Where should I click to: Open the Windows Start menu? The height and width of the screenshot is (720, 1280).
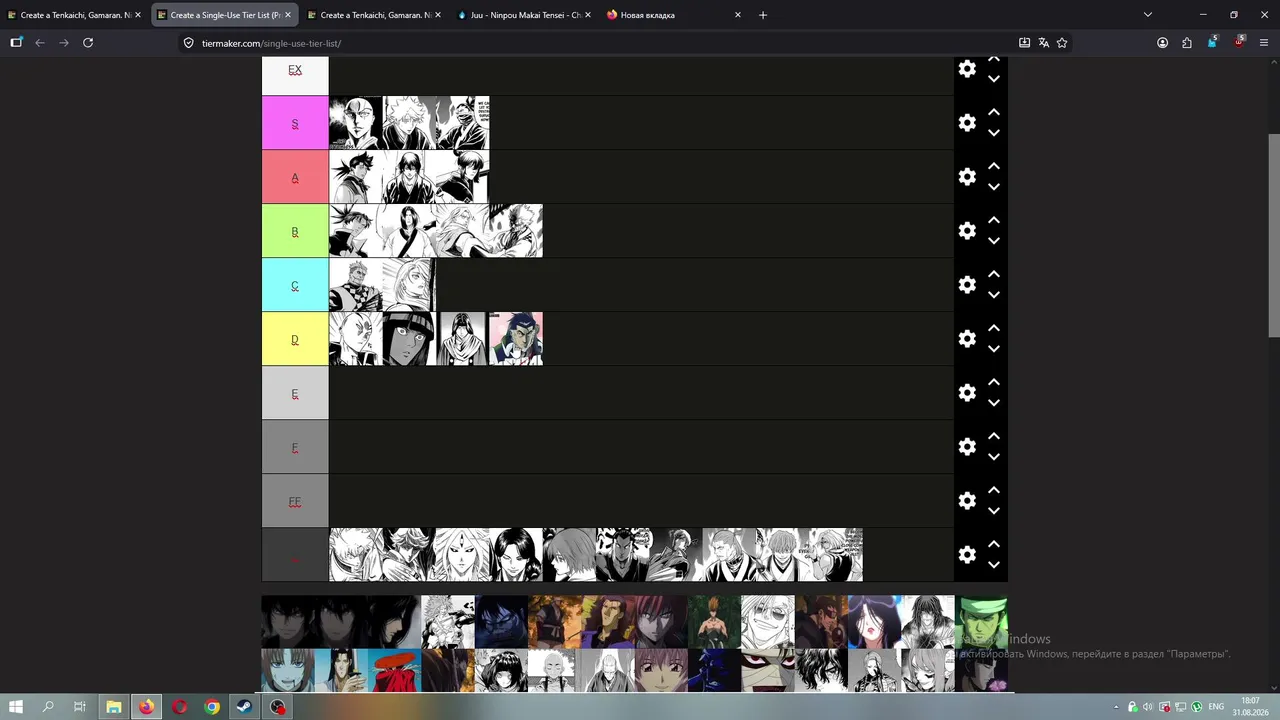pyautogui.click(x=16, y=707)
